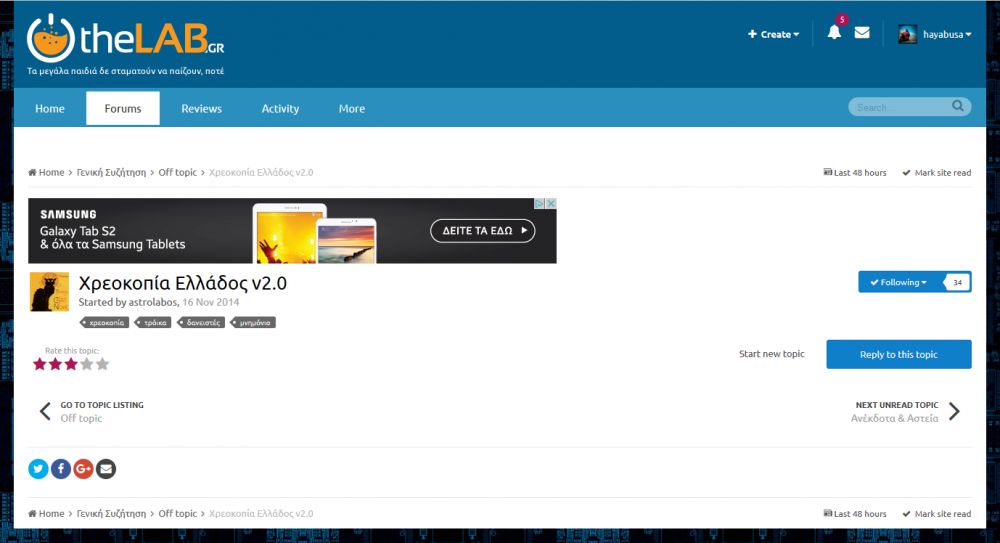
Task: Open the Create dropdown menu
Action: [774, 34]
